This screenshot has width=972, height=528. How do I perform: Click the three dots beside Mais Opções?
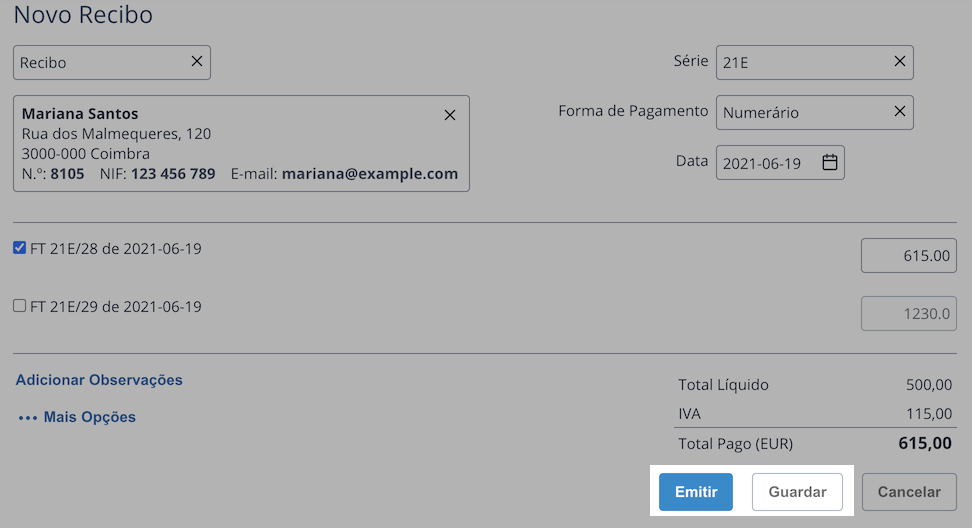(x=27, y=418)
